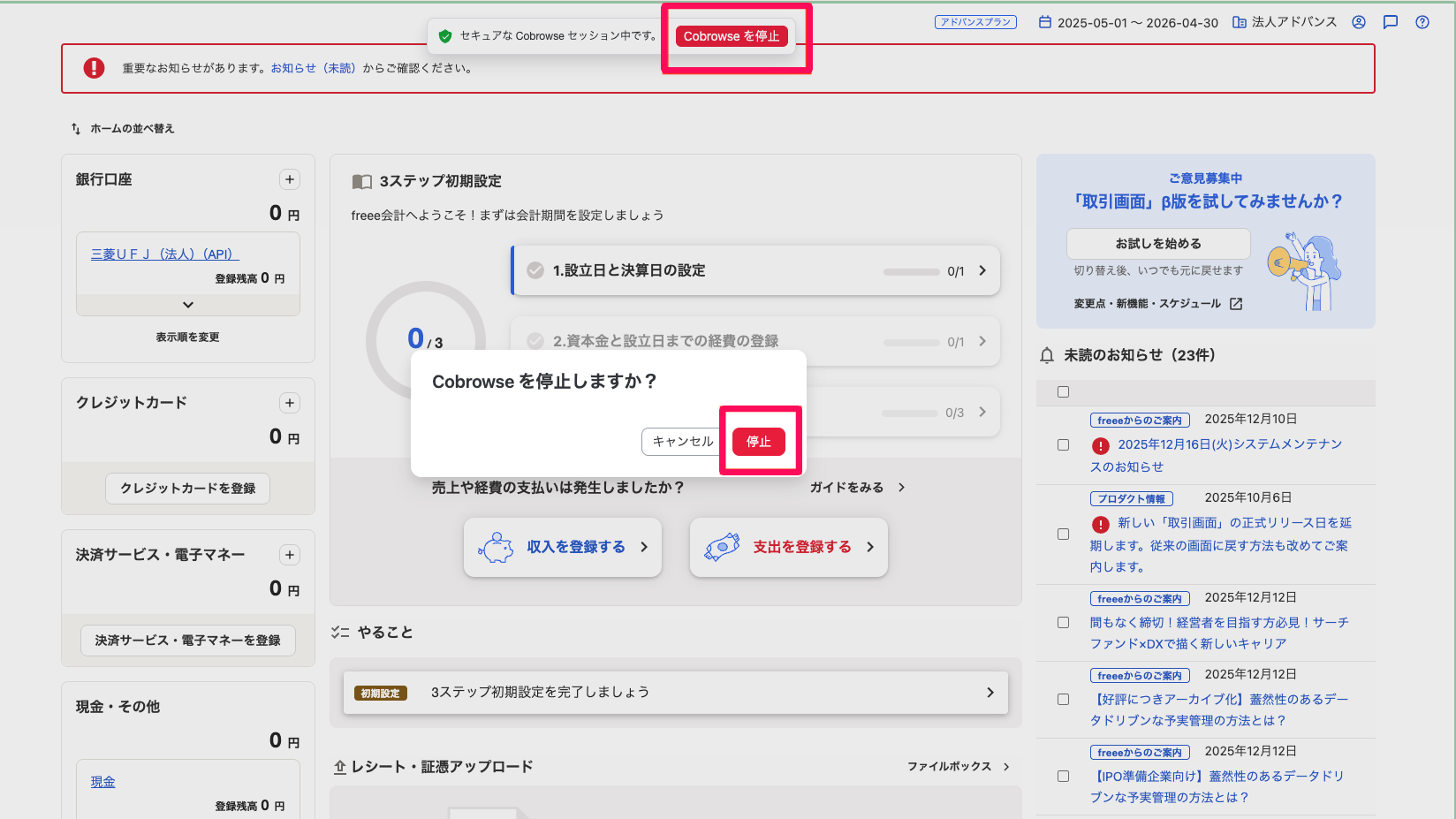Screen dimensions: 1456x819
Task: Click the megaphone illustration in feedback card
Action: click(x=1304, y=270)
